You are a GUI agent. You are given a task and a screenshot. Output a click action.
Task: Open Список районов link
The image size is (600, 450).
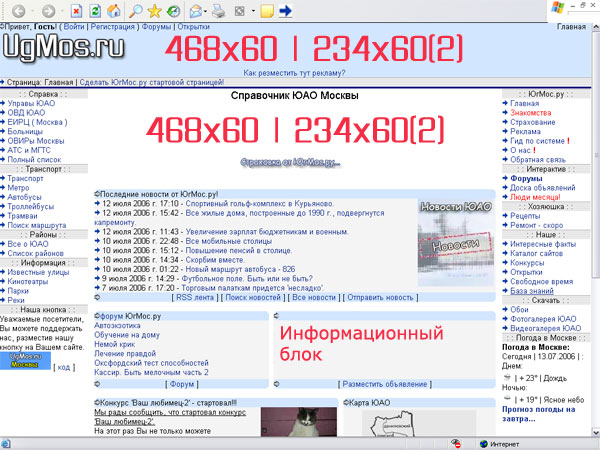[35, 253]
